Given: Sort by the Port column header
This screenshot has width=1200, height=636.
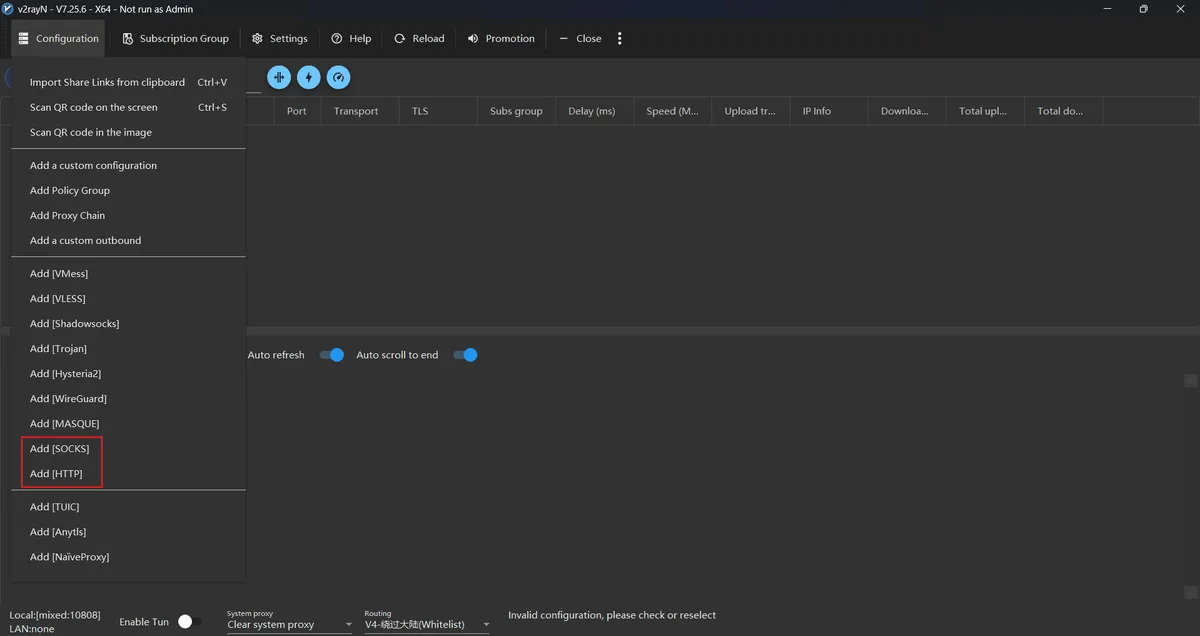Looking at the screenshot, I should (297, 111).
